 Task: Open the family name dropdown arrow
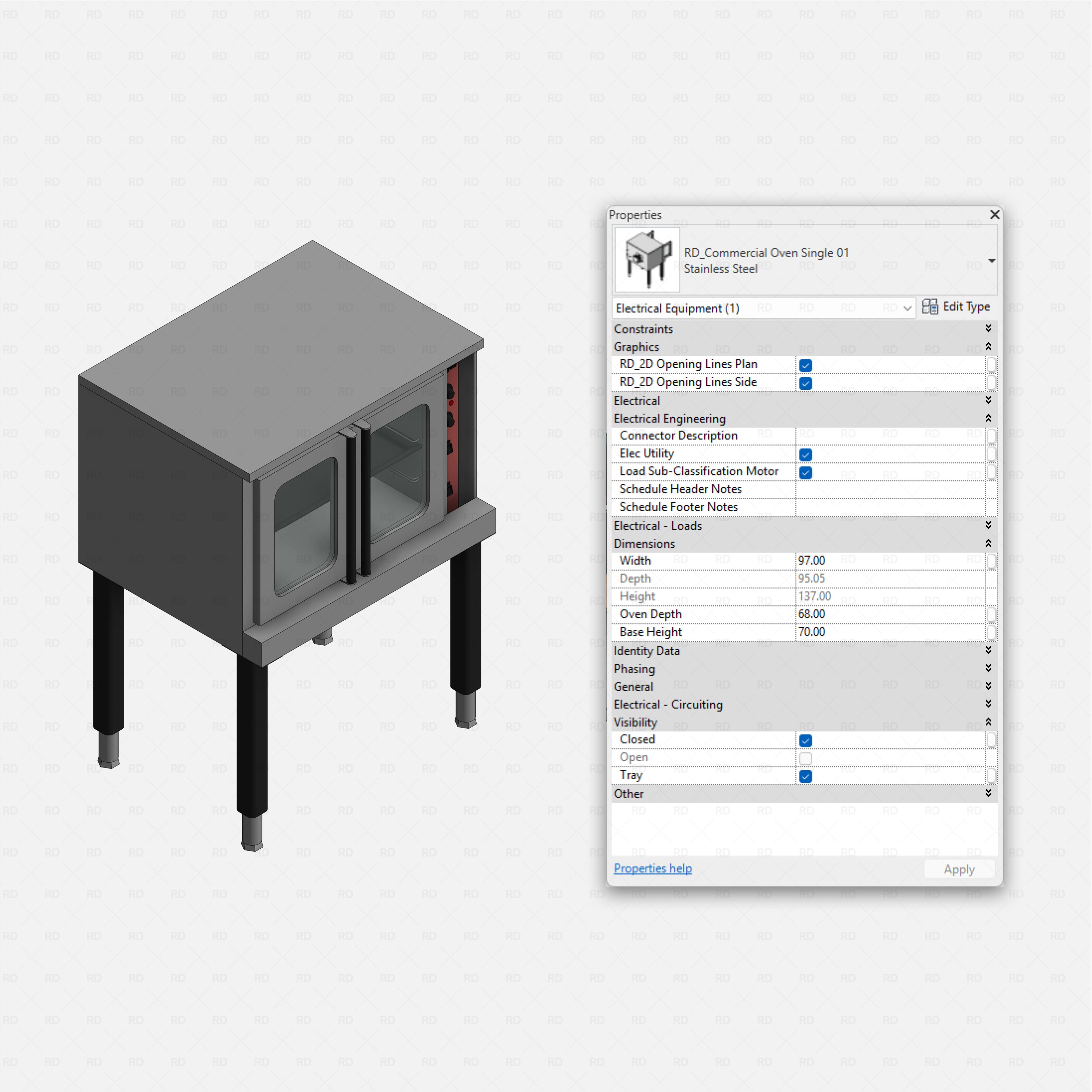coord(991,261)
